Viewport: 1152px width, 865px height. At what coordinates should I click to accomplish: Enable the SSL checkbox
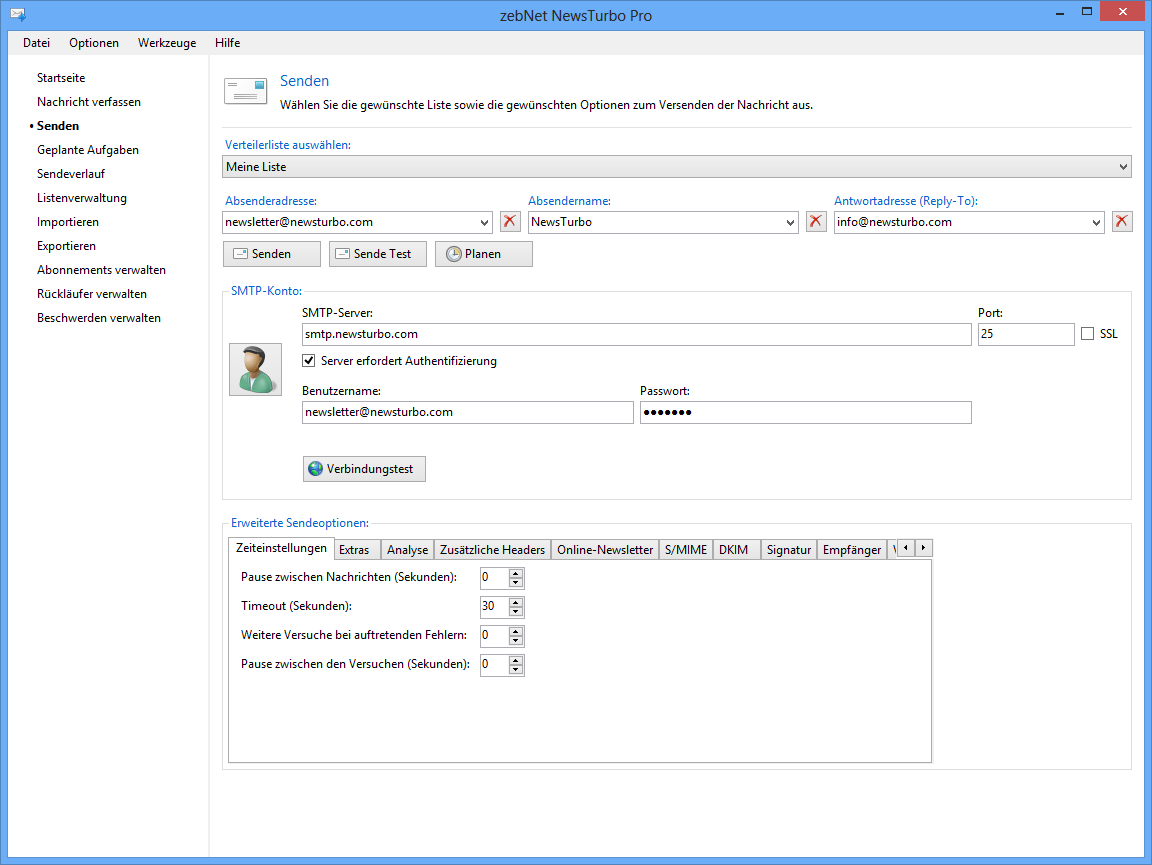click(x=1087, y=334)
